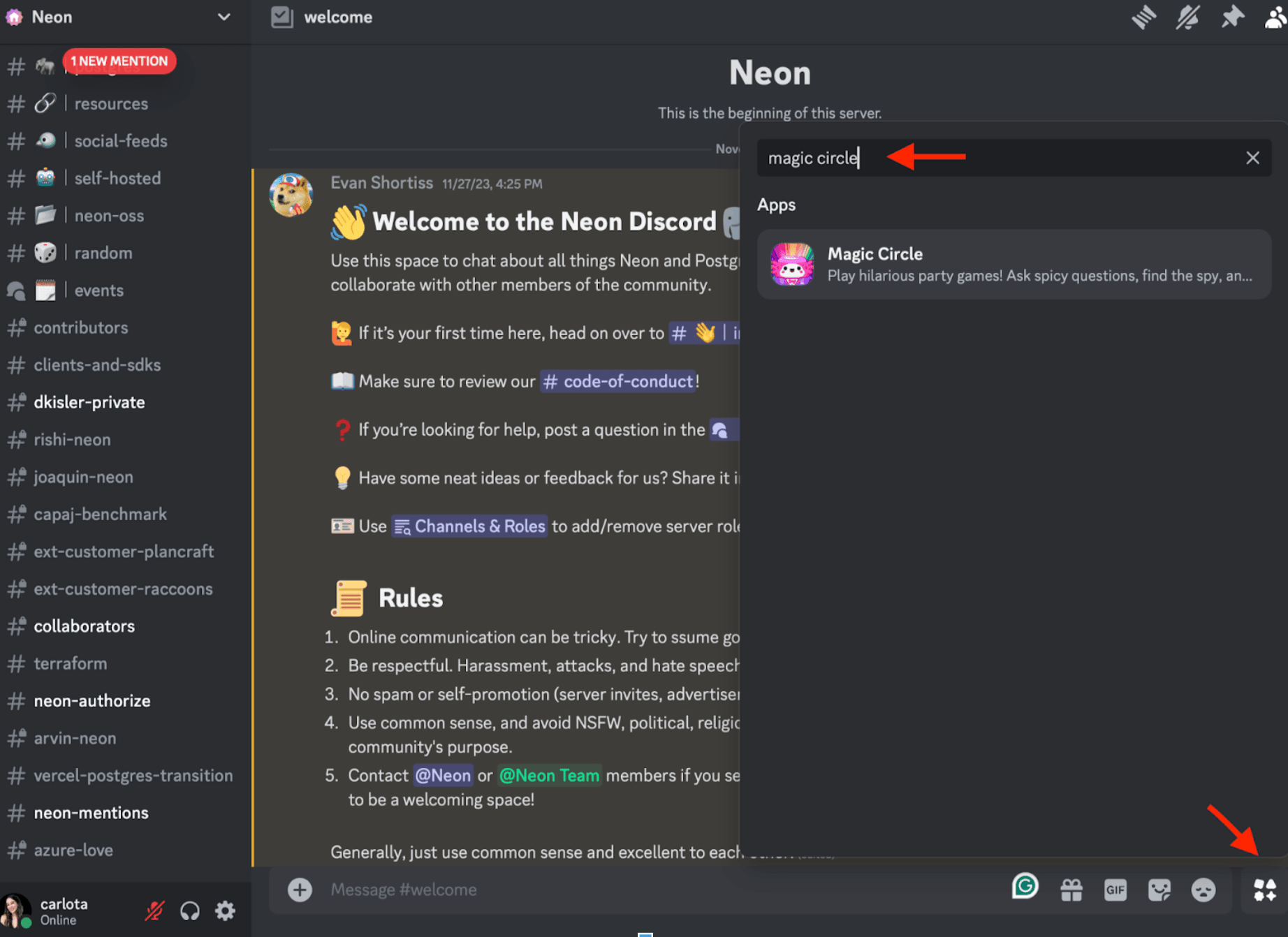This screenshot has height=937, width=1288.
Task: Open the message attachment plus menu
Action: [x=300, y=890]
